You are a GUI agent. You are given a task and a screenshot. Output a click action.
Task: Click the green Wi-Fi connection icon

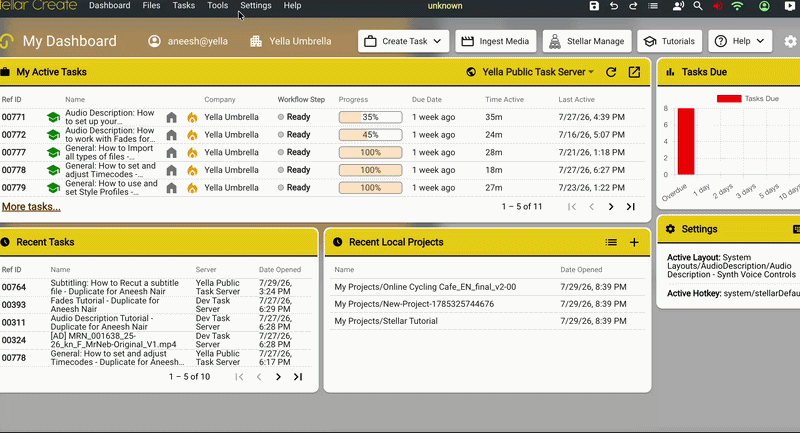[737, 6]
